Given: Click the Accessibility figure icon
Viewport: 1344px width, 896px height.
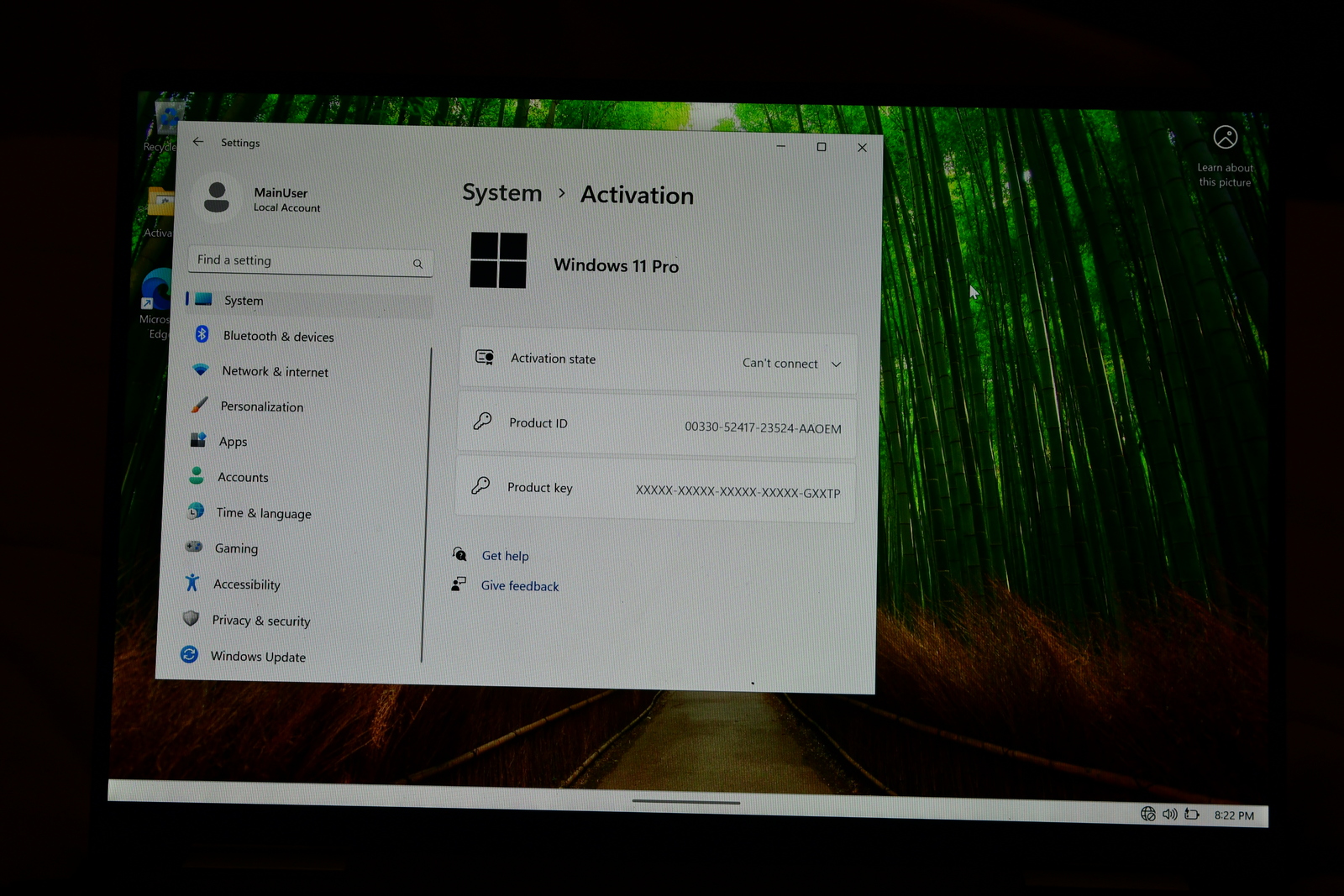Looking at the screenshot, I should 192,582.
